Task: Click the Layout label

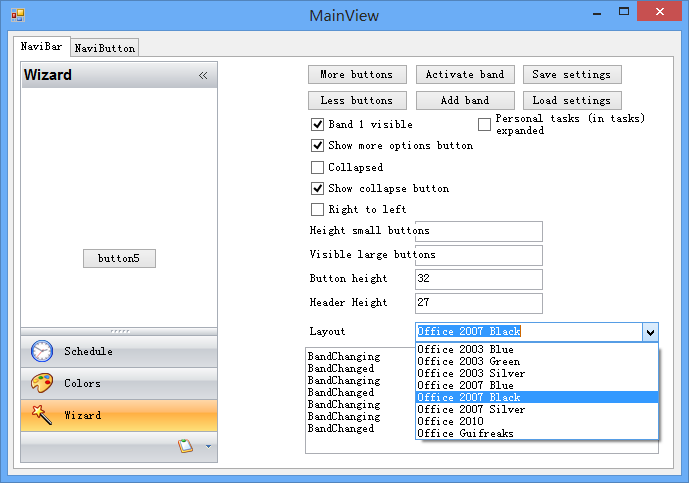Action: point(327,331)
